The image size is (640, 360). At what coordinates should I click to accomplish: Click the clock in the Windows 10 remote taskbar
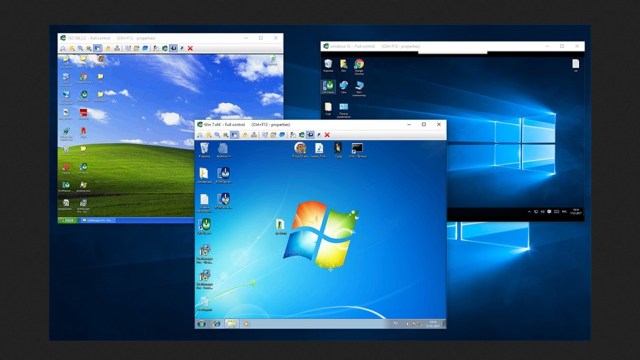(x=577, y=211)
